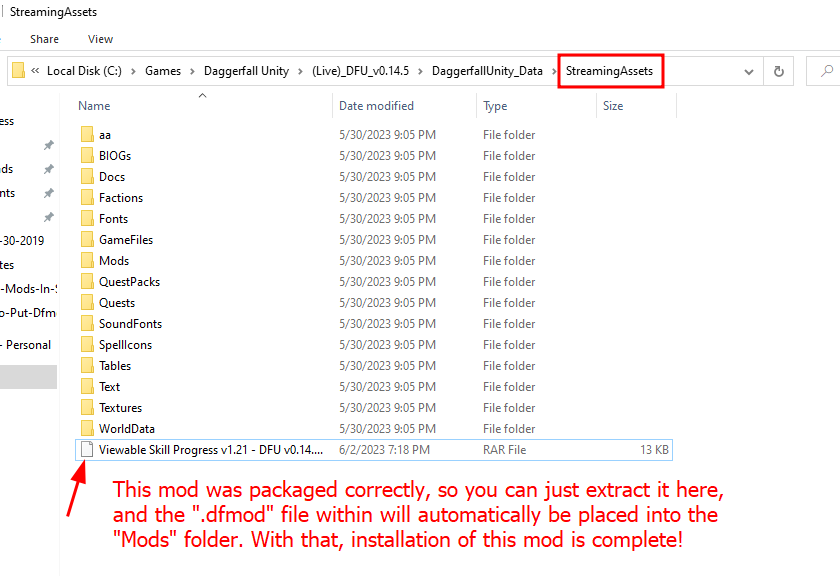
Task: Select the Tables folder icon
Action: [87, 365]
